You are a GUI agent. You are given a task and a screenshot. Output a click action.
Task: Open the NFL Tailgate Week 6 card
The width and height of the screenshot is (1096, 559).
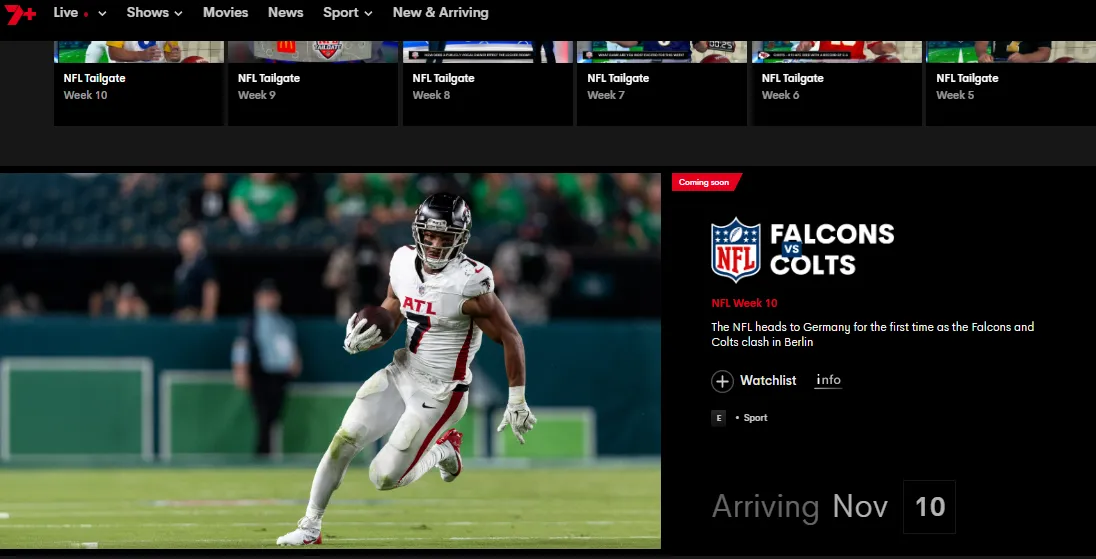coord(837,83)
